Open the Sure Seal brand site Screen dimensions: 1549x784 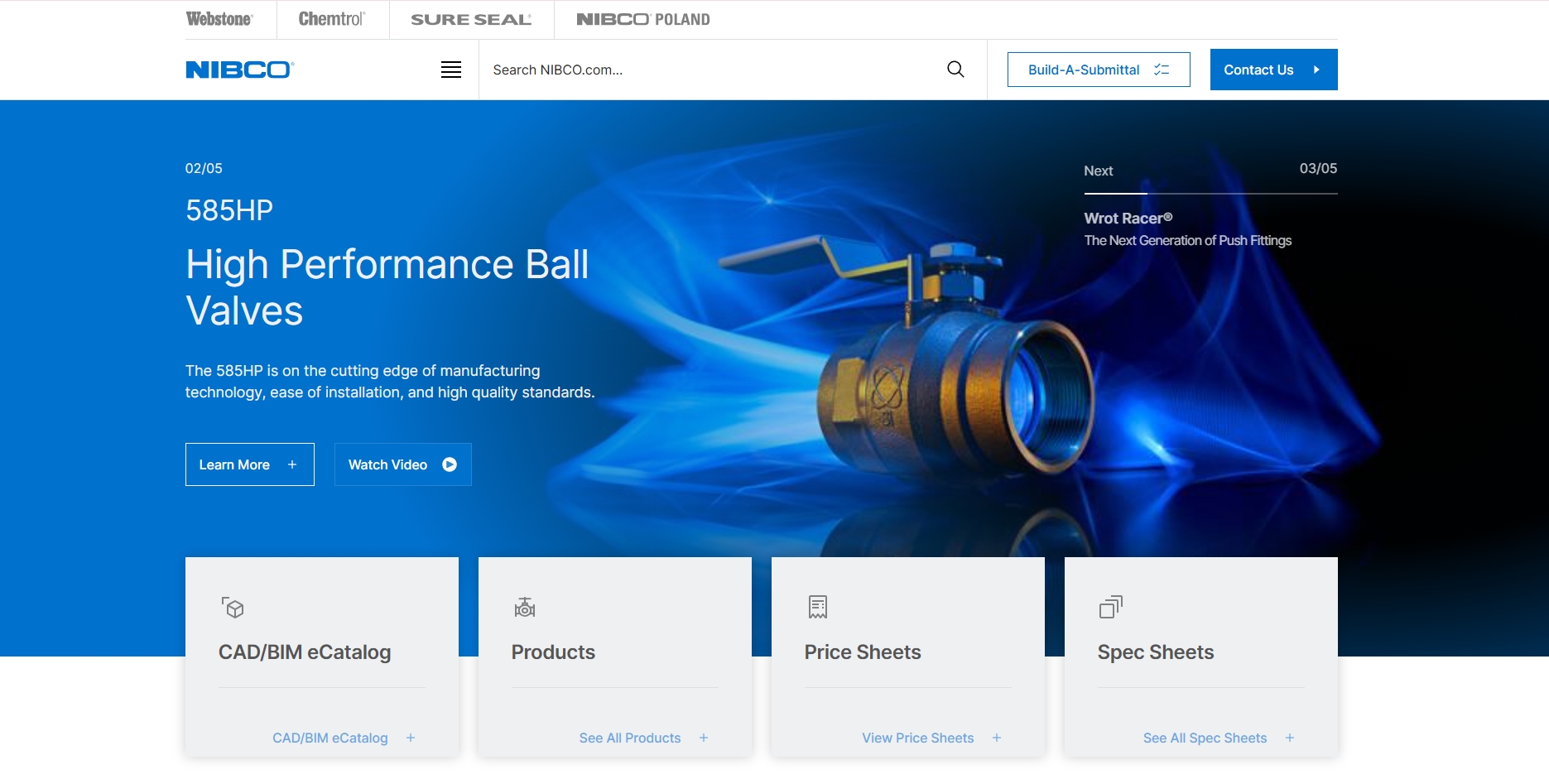coord(471,19)
